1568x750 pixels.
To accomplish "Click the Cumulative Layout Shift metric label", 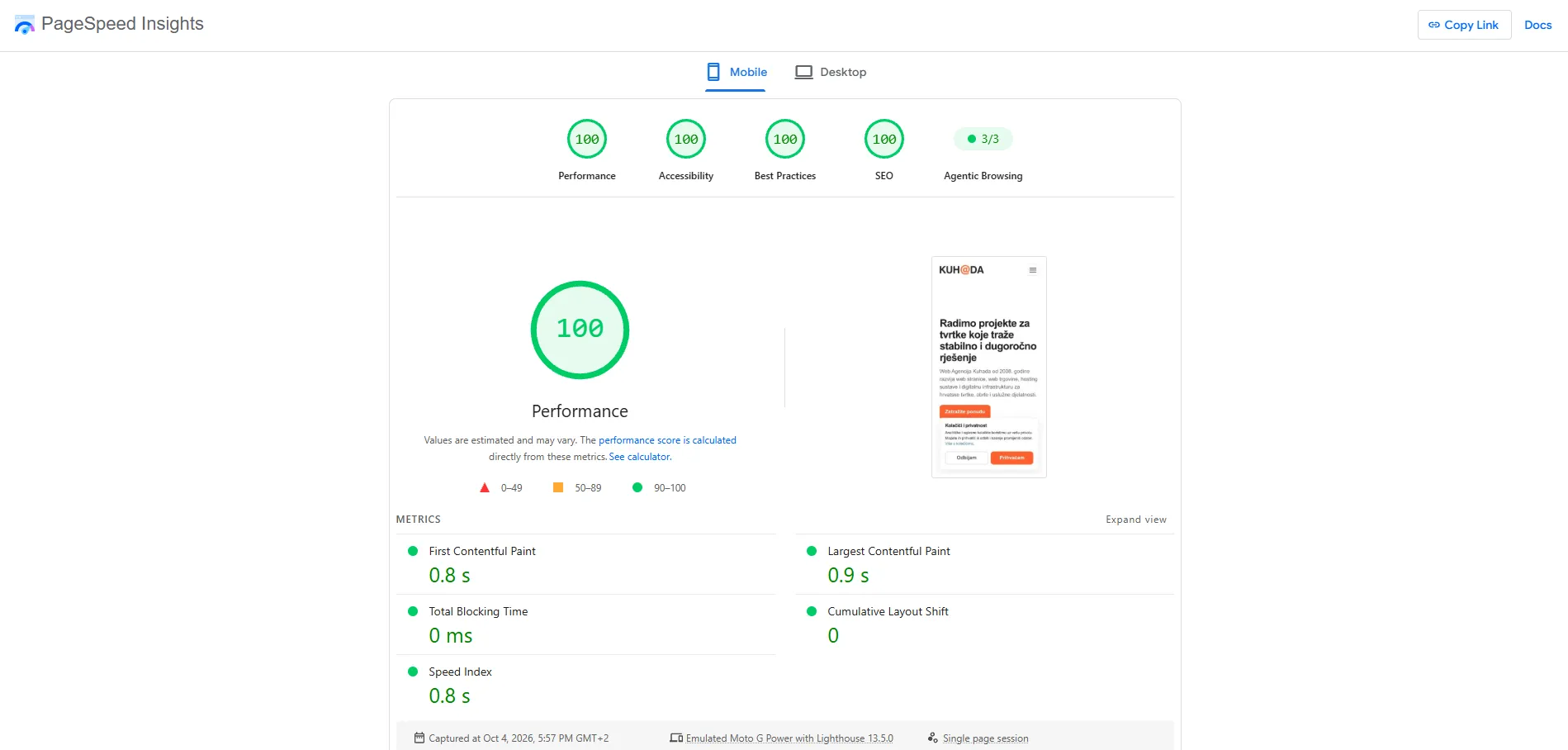I will tap(888, 611).
